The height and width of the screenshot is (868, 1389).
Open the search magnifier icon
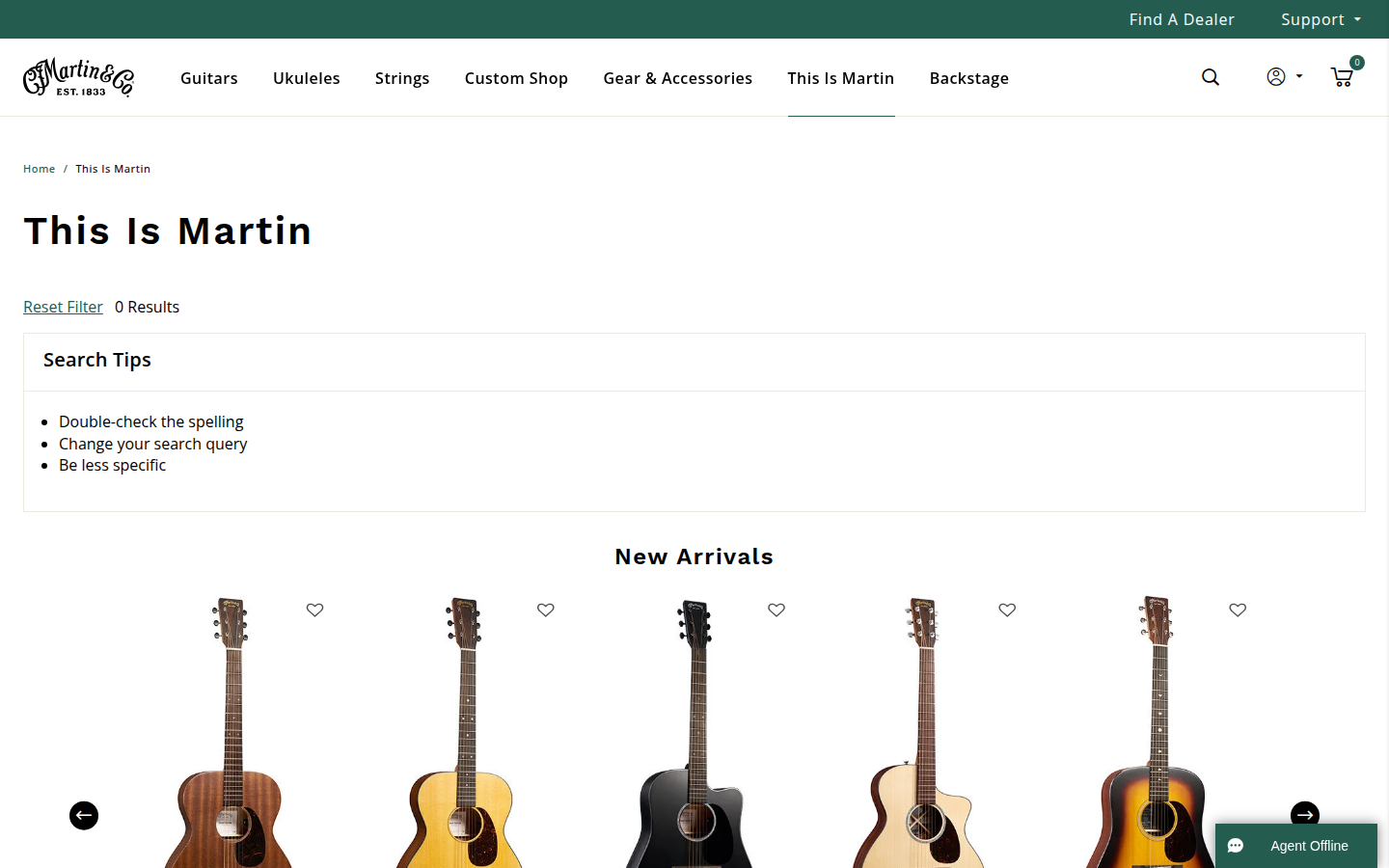point(1211,77)
